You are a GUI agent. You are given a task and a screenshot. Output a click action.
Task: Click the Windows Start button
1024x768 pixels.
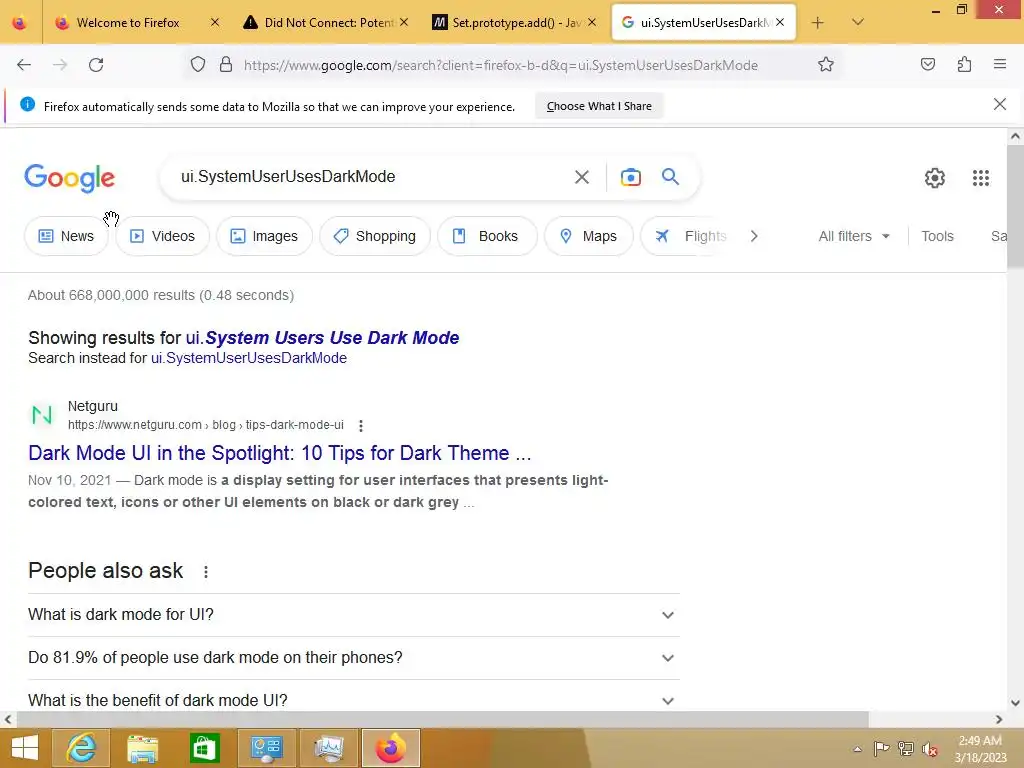point(24,748)
